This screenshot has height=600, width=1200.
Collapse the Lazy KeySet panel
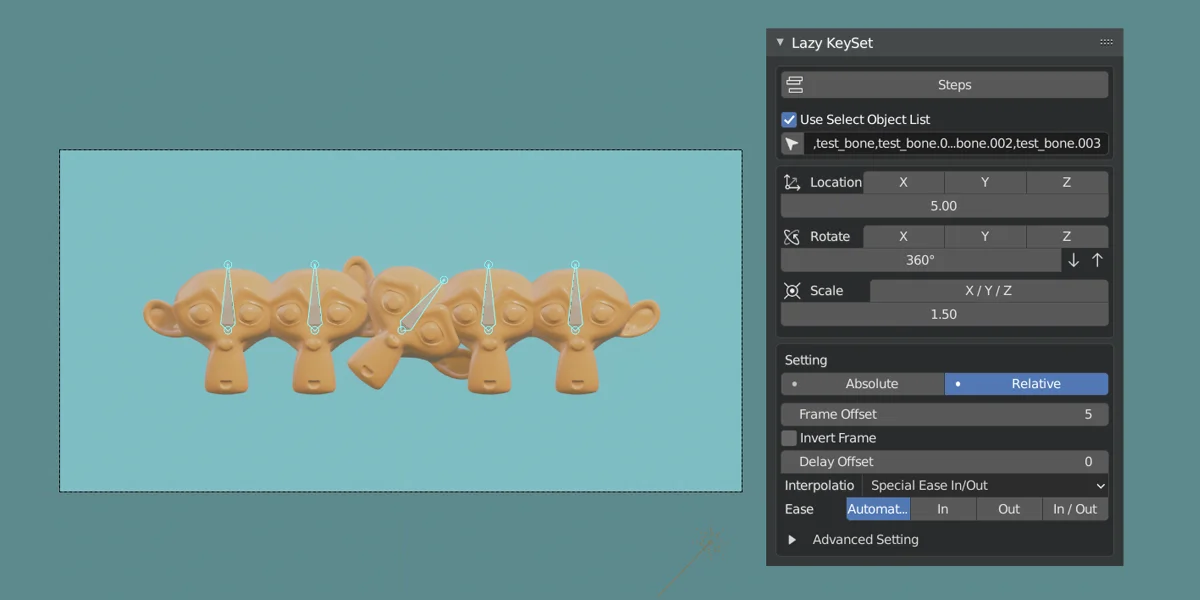pyautogui.click(x=780, y=43)
